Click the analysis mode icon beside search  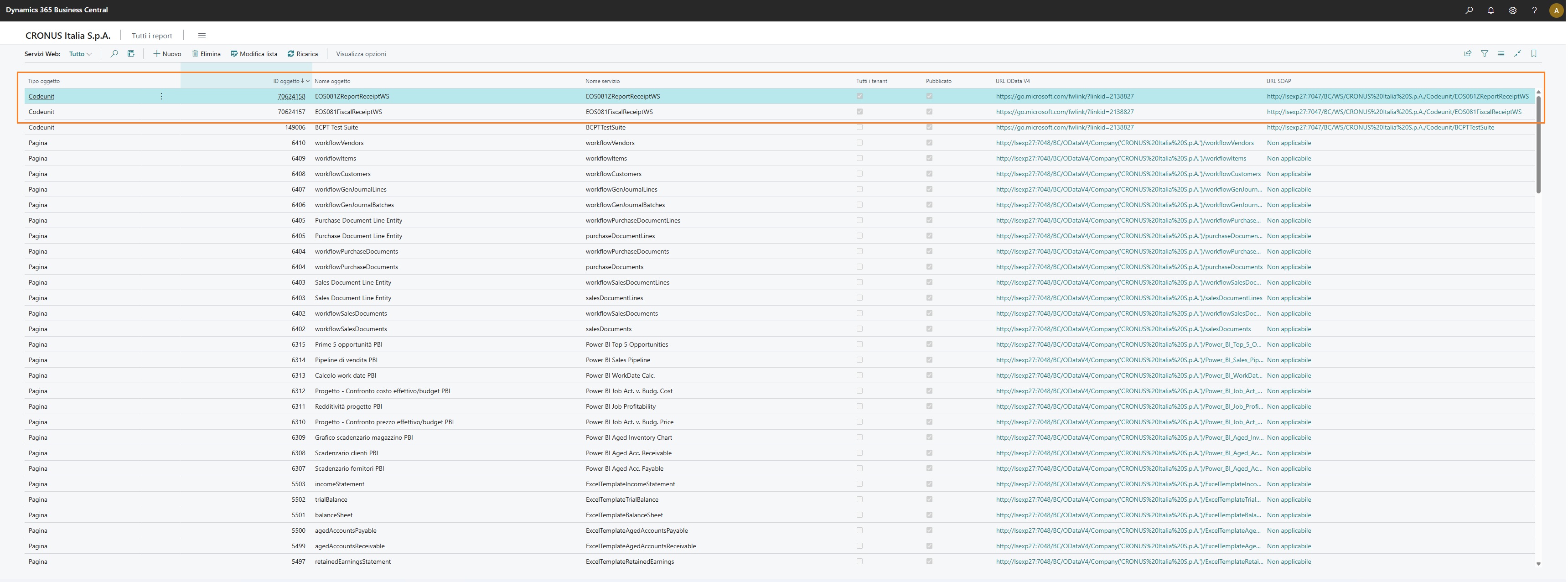(x=131, y=53)
